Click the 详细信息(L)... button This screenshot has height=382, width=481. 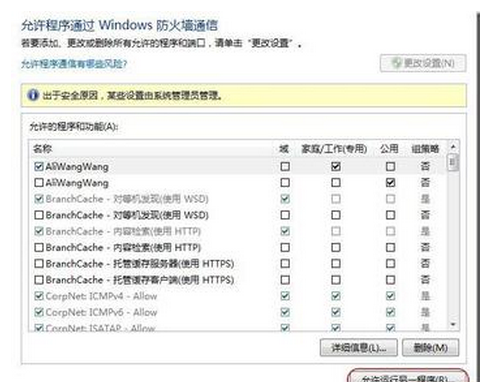click(359, 348)
